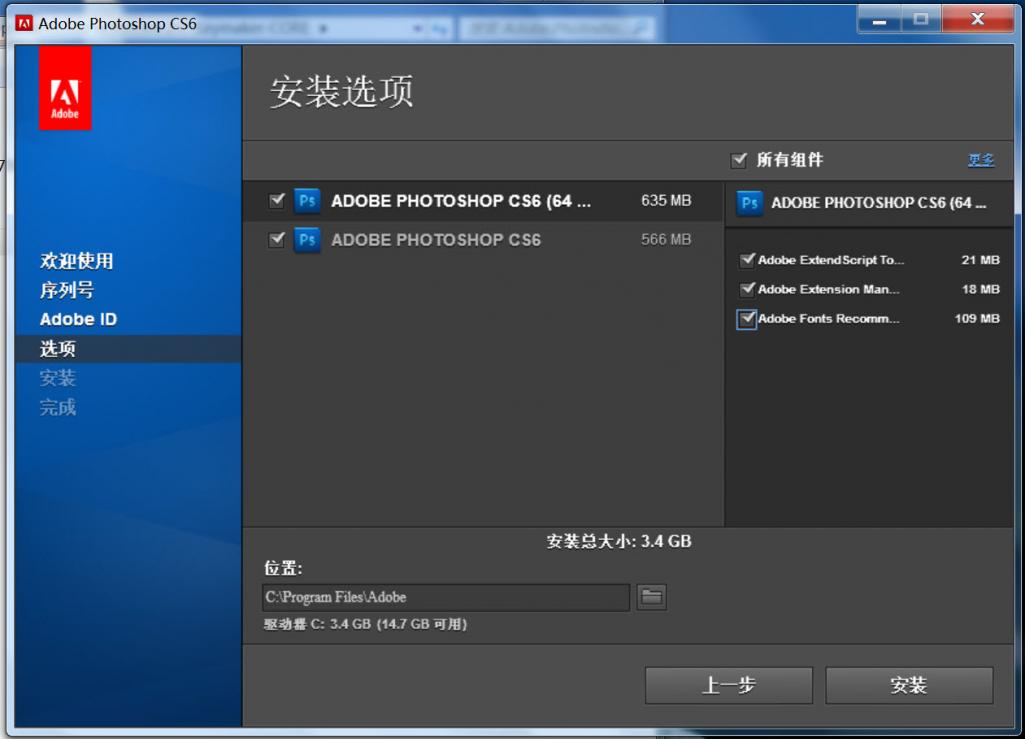Image resolution: width=1025 pixels, height=739 pixels.
Task: Select the 选项 step in sidebar
Action: pyautogui.click(x=58, y=349)
